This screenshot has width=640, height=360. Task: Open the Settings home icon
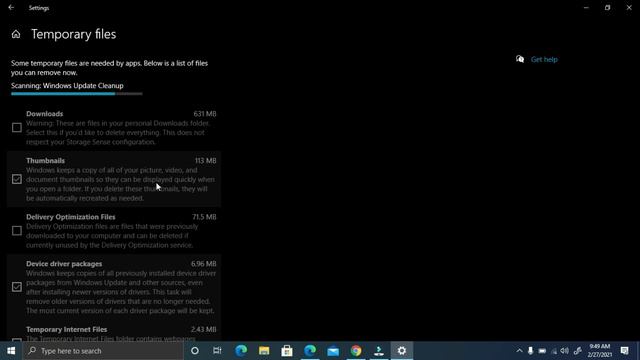pos(16,34)
